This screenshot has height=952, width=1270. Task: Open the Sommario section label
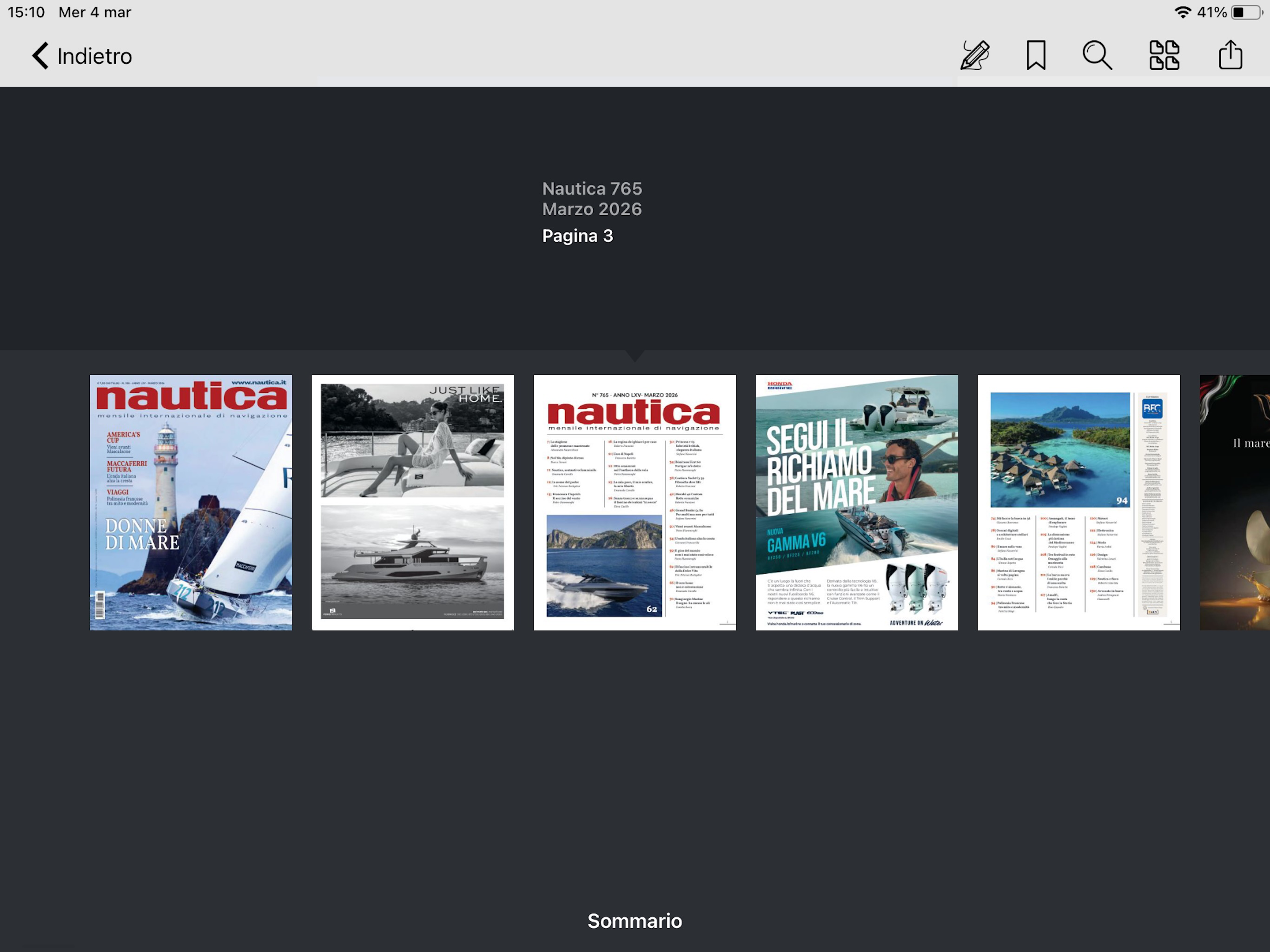635,920
